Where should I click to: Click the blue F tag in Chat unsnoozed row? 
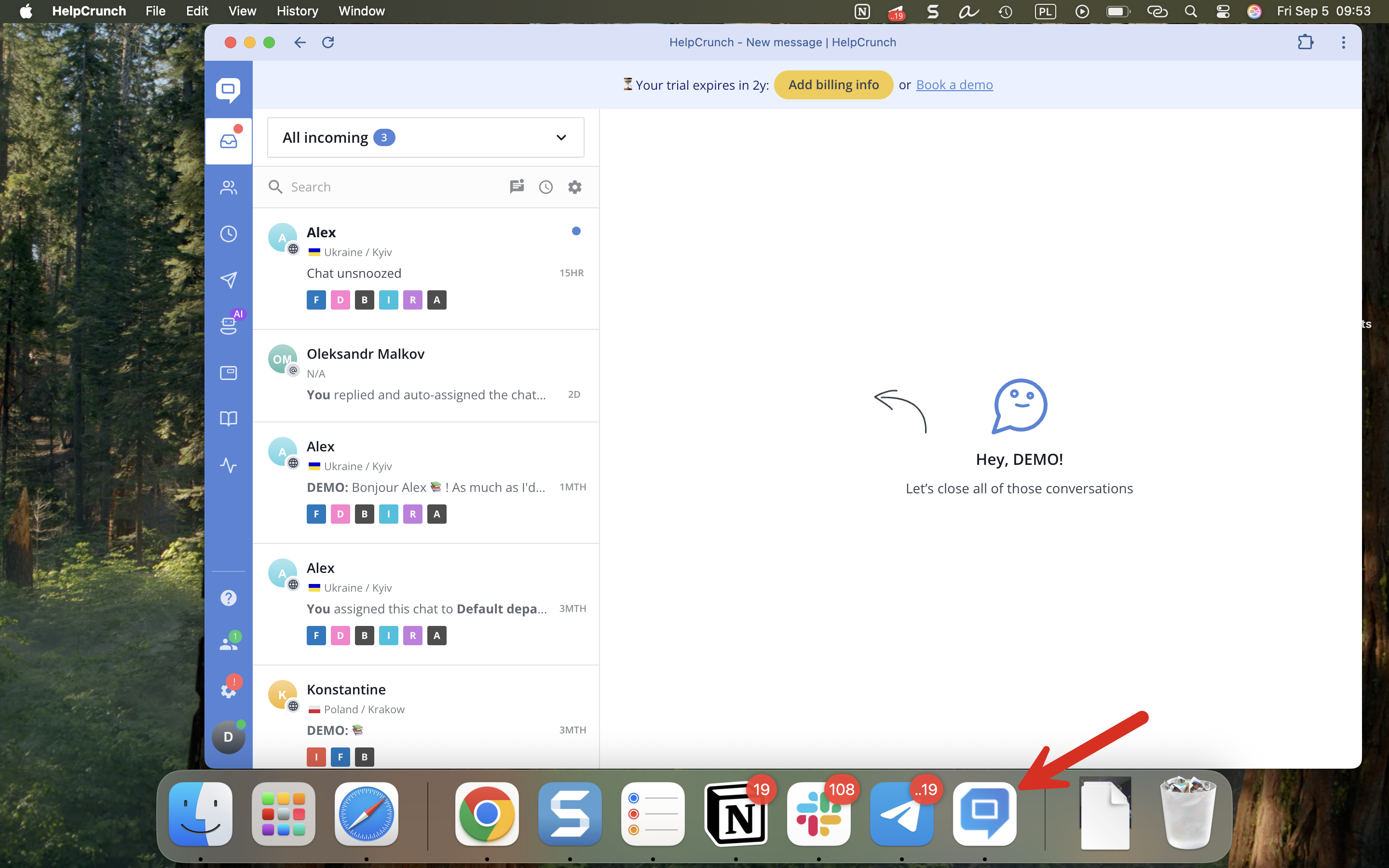316,300
